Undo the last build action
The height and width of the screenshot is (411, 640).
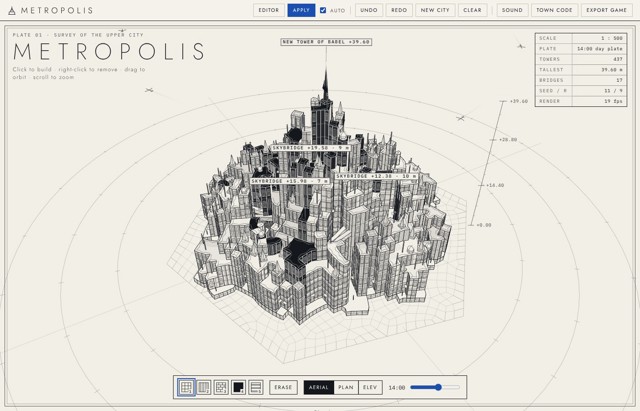[369, 10]
